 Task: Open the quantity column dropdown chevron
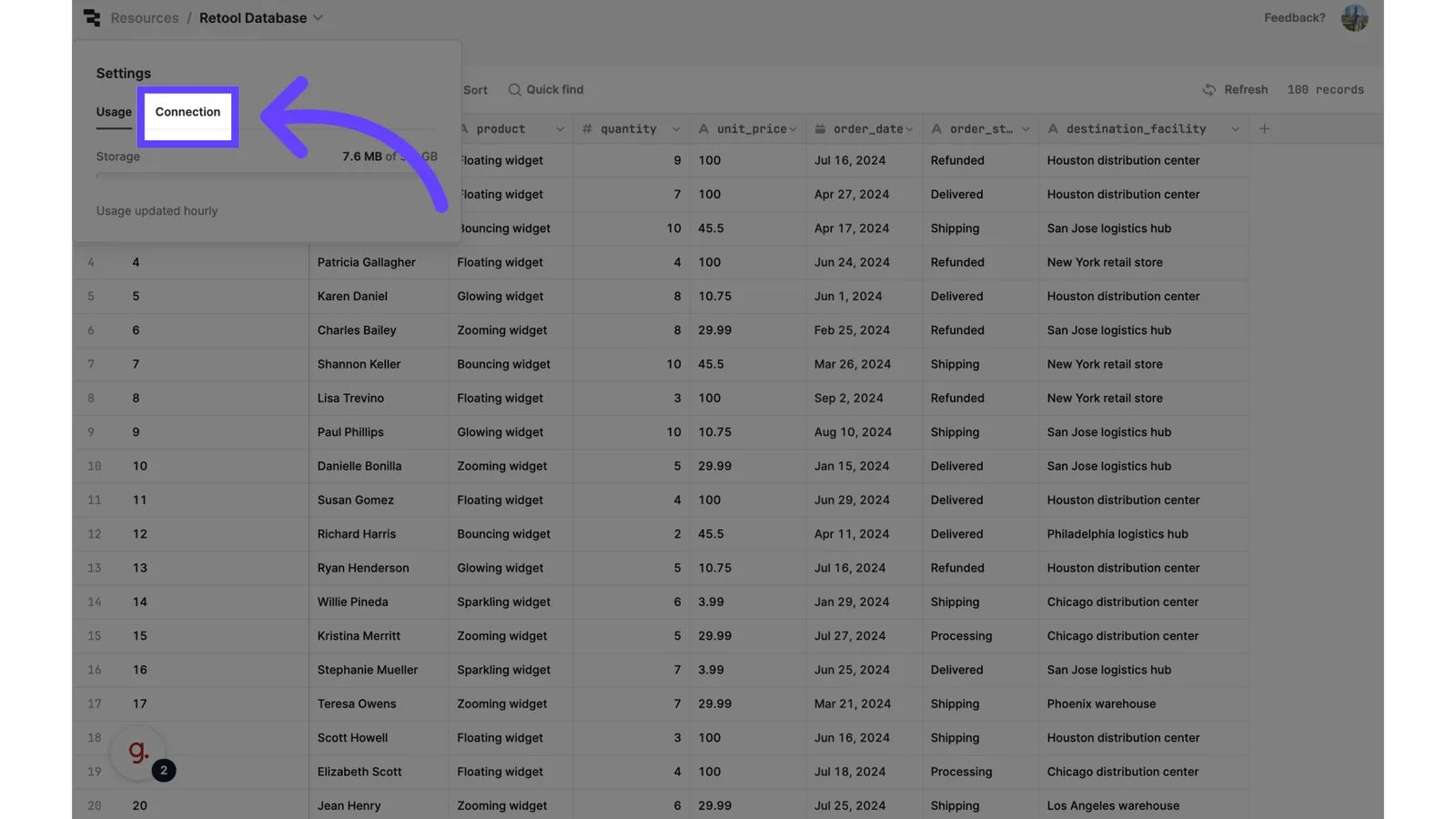point(676,129)
